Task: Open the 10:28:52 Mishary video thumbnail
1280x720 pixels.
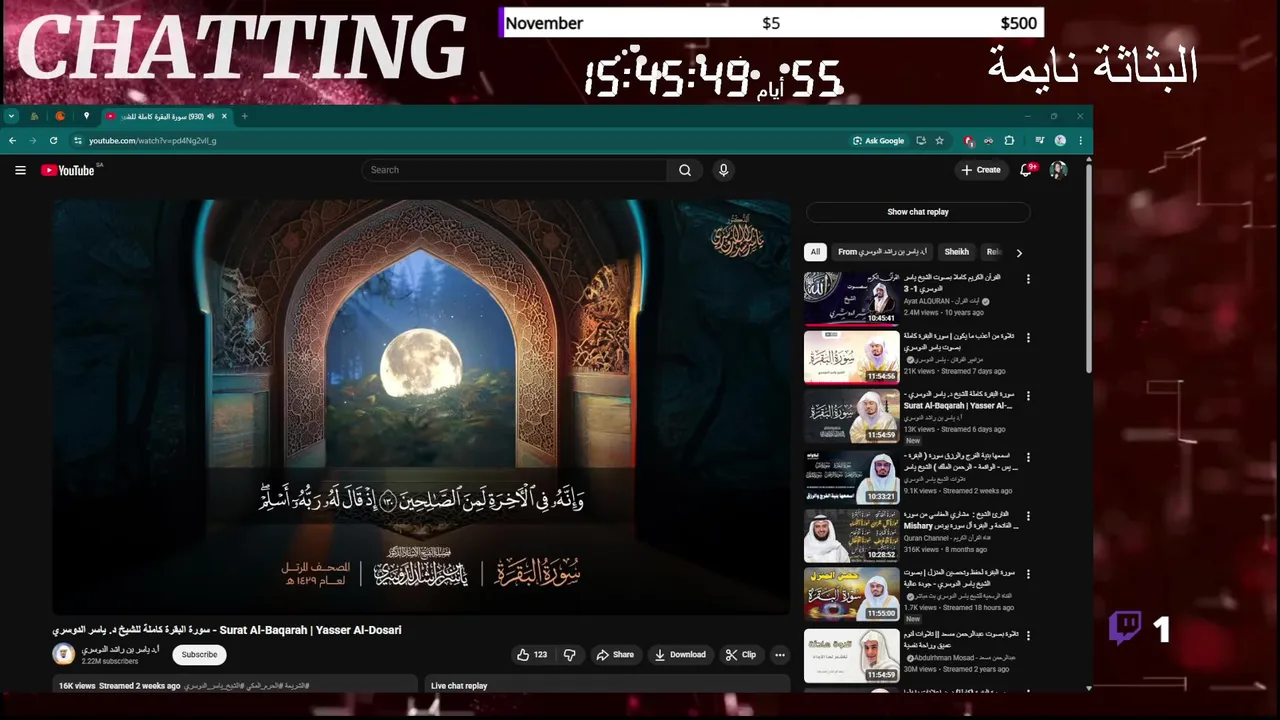Action: pyautogui.click(x=852, y=535)
